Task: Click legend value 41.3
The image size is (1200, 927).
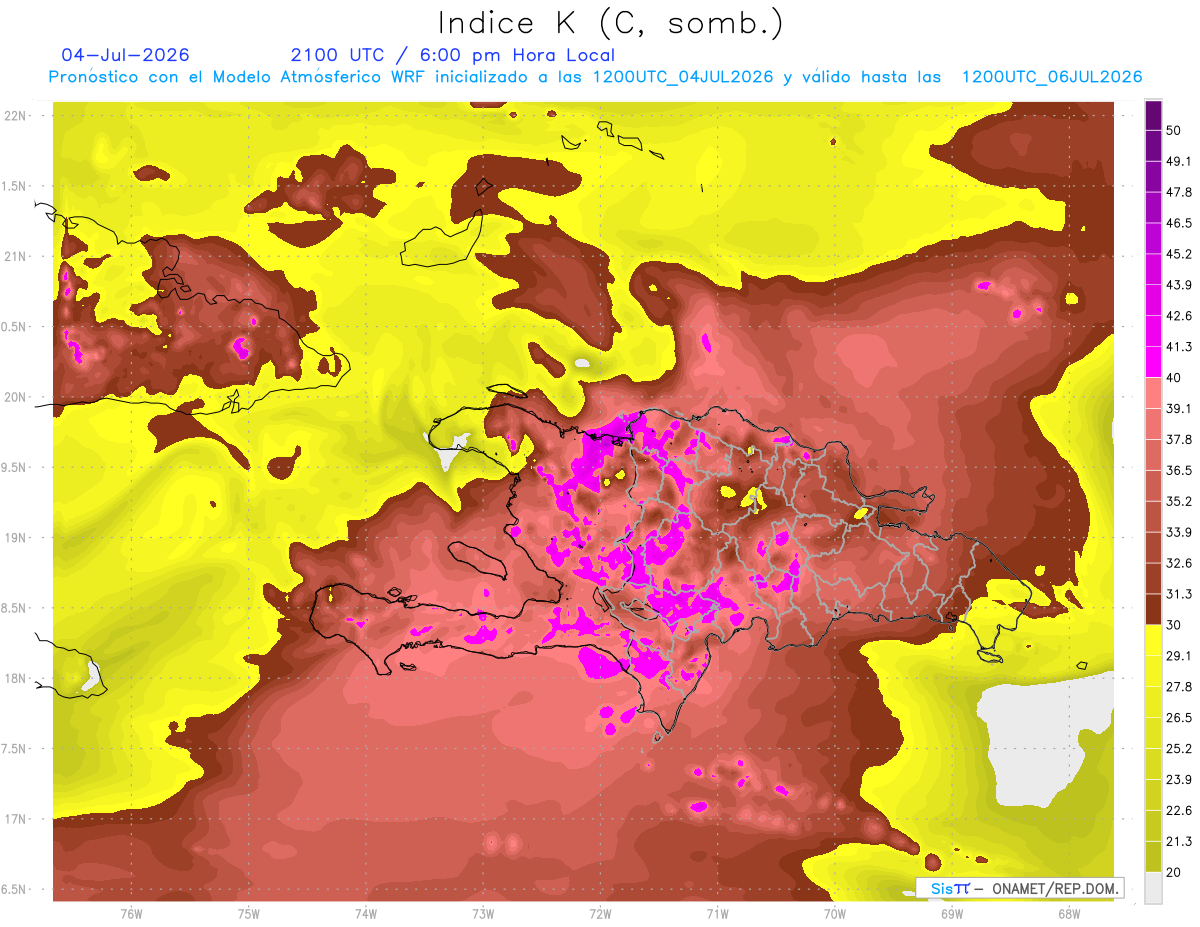Action: pos(1179,347)
